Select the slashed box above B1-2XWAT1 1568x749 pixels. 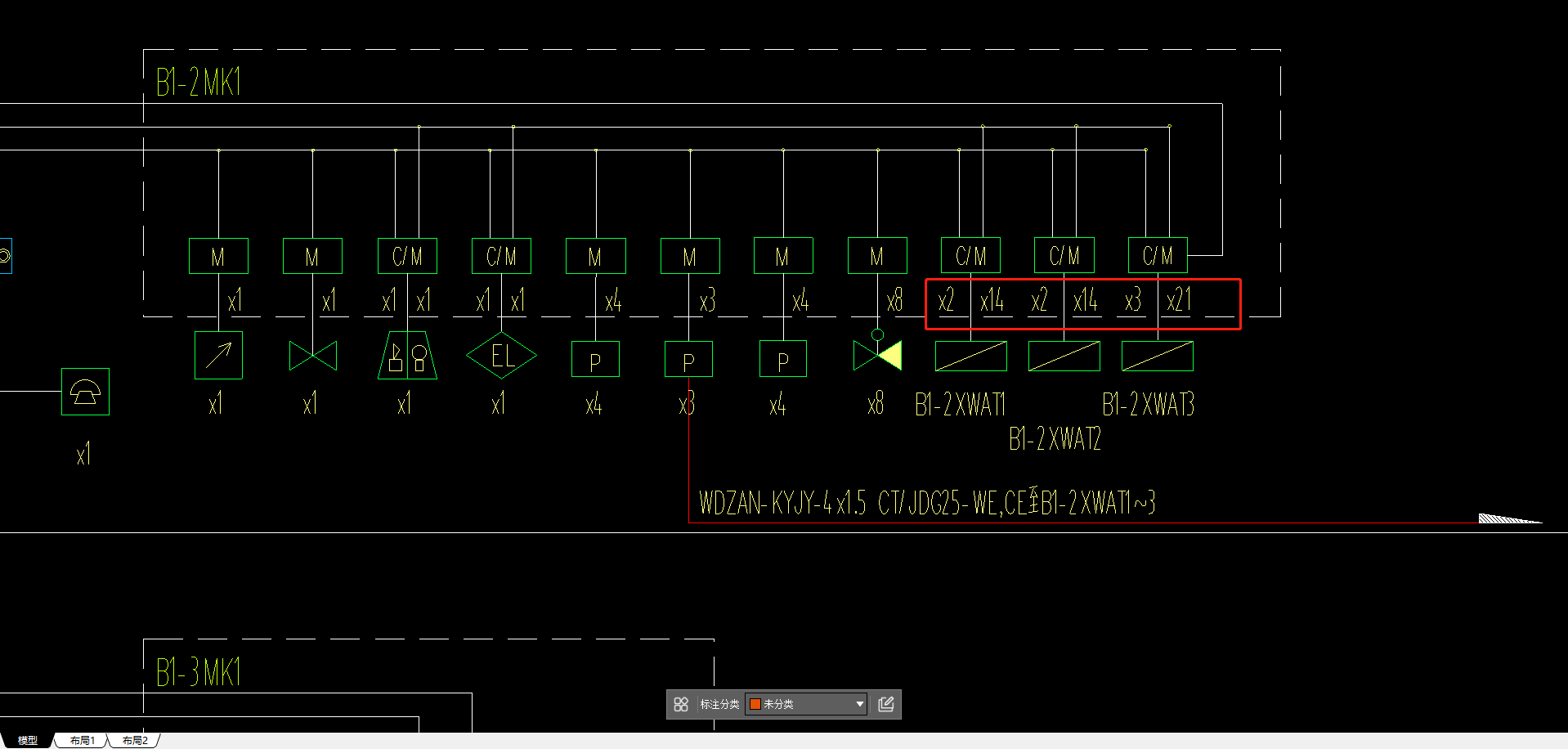tap(970, 356)
